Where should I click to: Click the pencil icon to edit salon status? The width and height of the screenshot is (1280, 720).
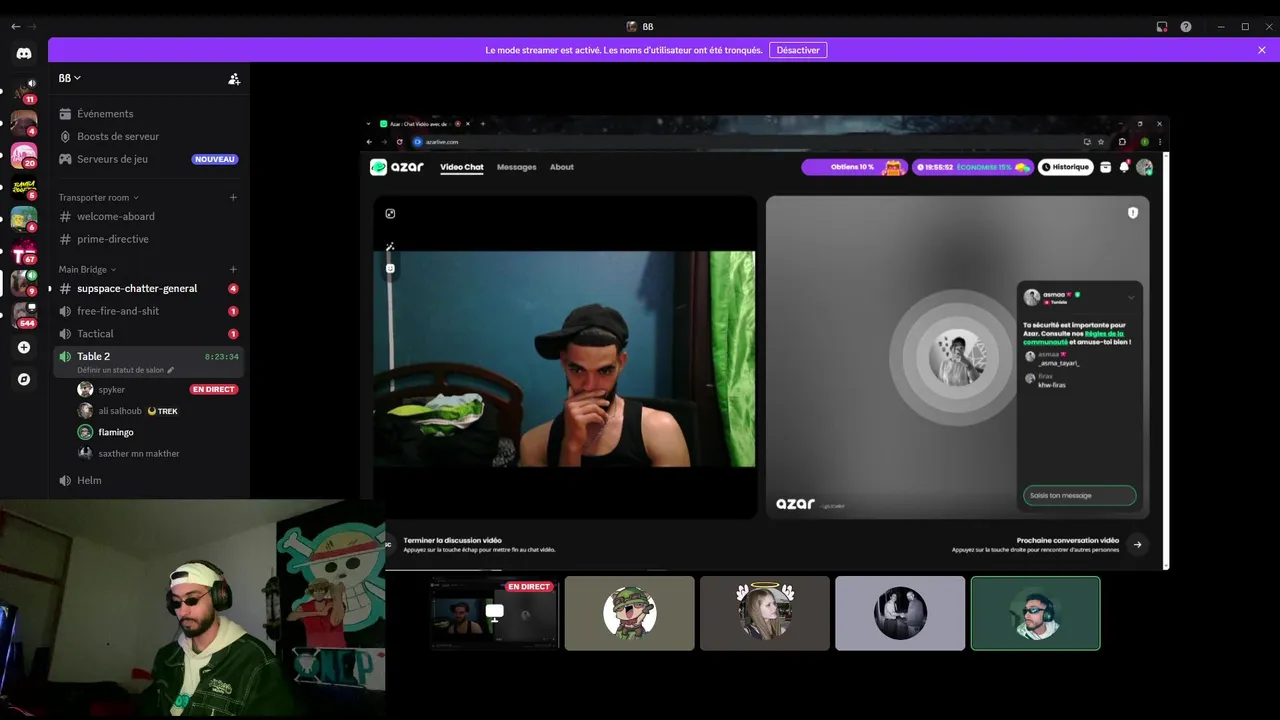click(x=170, y=370)
